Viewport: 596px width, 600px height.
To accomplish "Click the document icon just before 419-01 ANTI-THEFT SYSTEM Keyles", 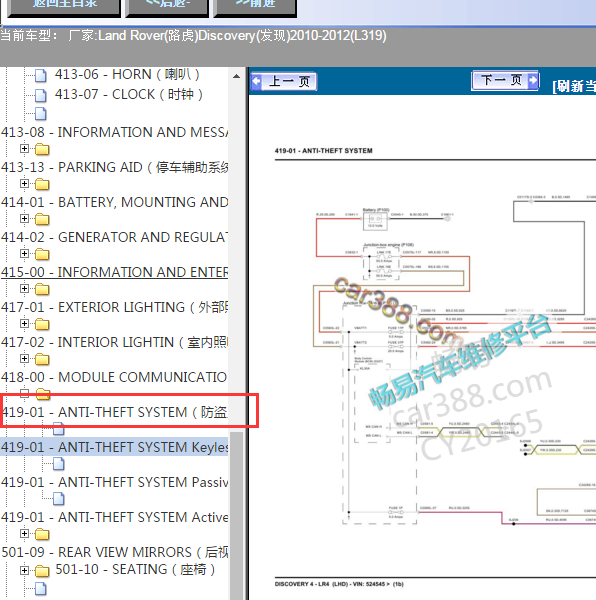I will (x=59, y=429).
